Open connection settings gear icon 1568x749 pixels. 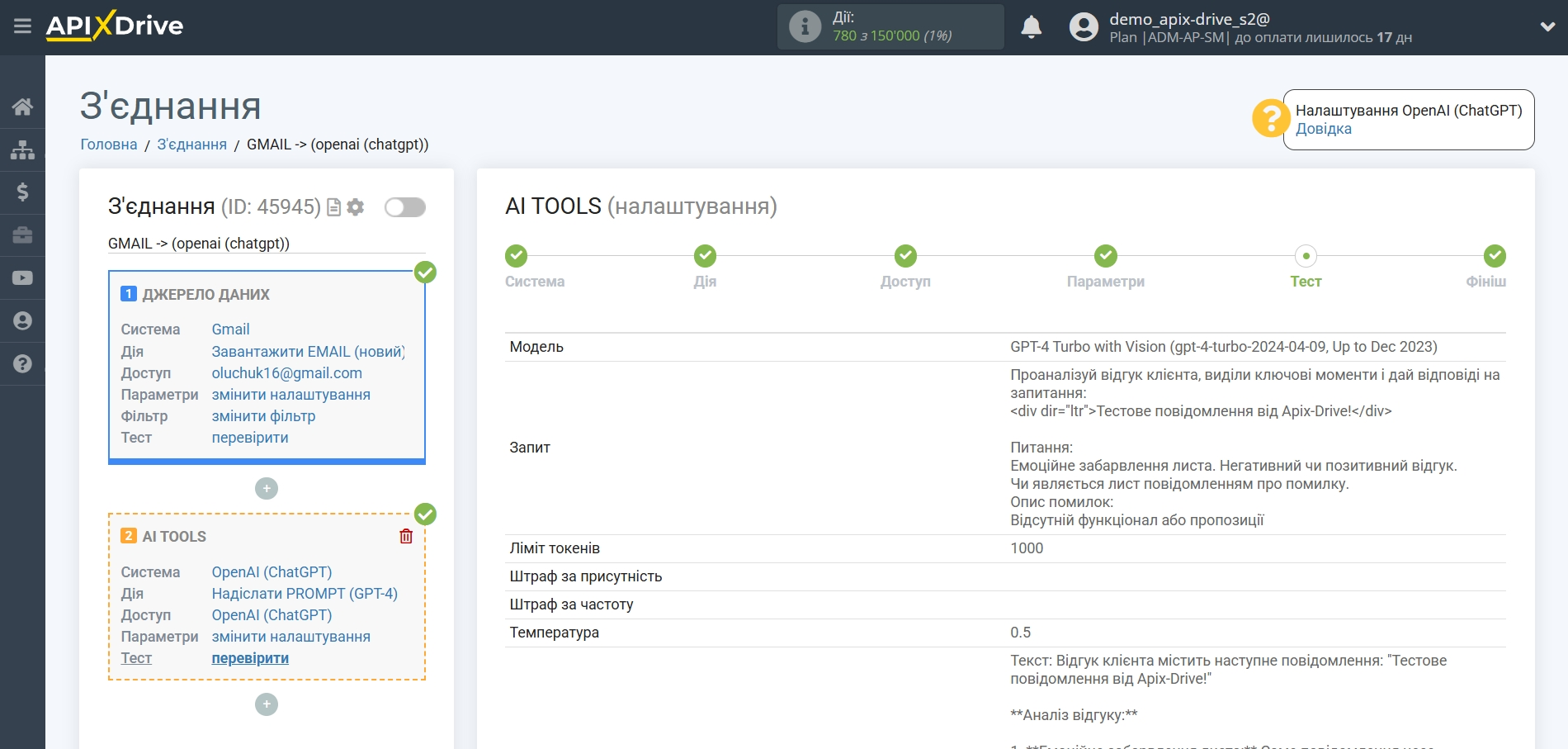tap(356, 207)
